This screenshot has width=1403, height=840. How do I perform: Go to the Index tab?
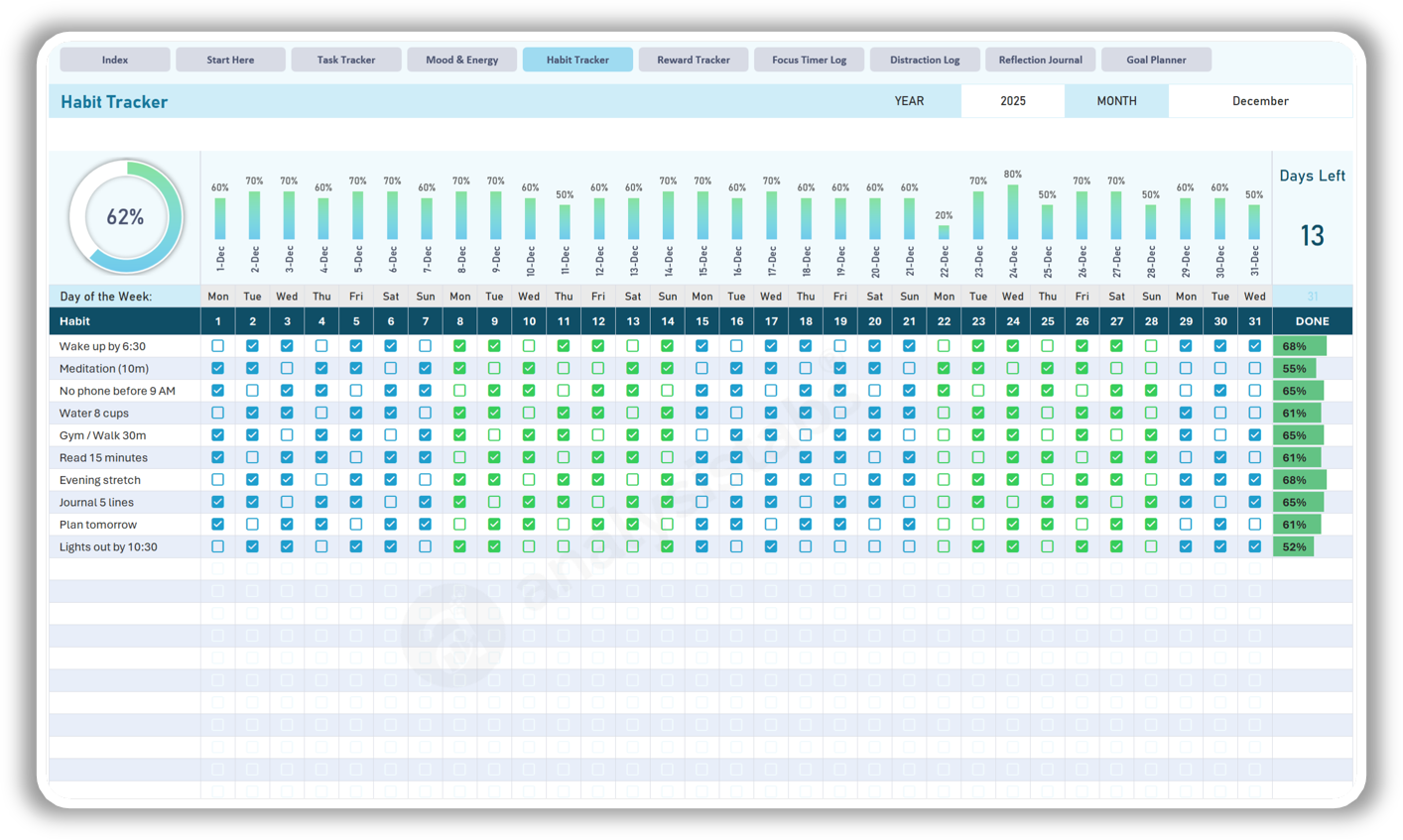pos(114,60)
